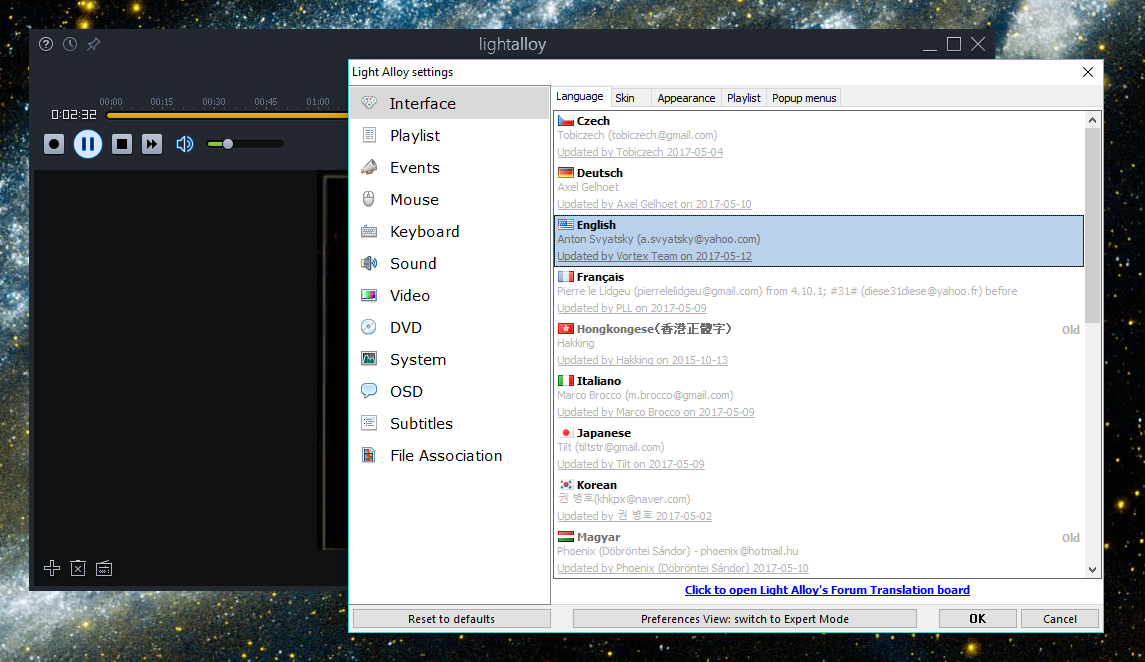Switch to the Appearance tab
The width and height of the screenshot is (1145, 662).
click(686, 98)
